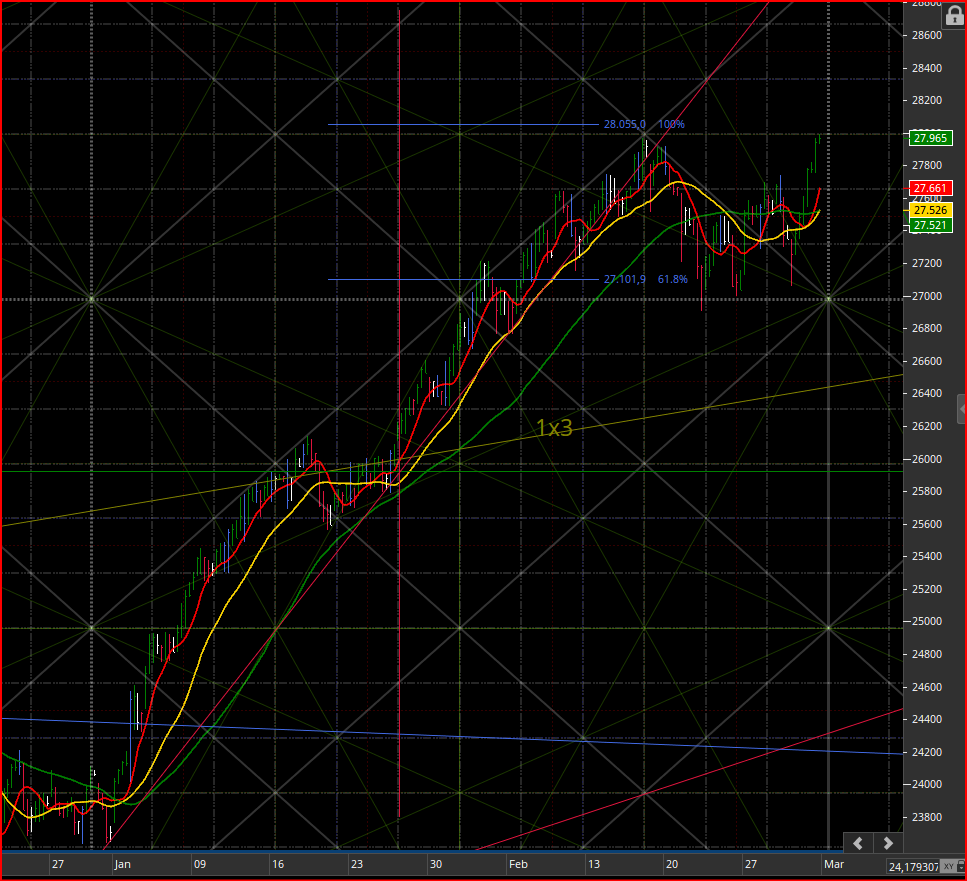Click the 25000 price axis label
The height and width of the screenshot is (881, 967).
[927, 621]
